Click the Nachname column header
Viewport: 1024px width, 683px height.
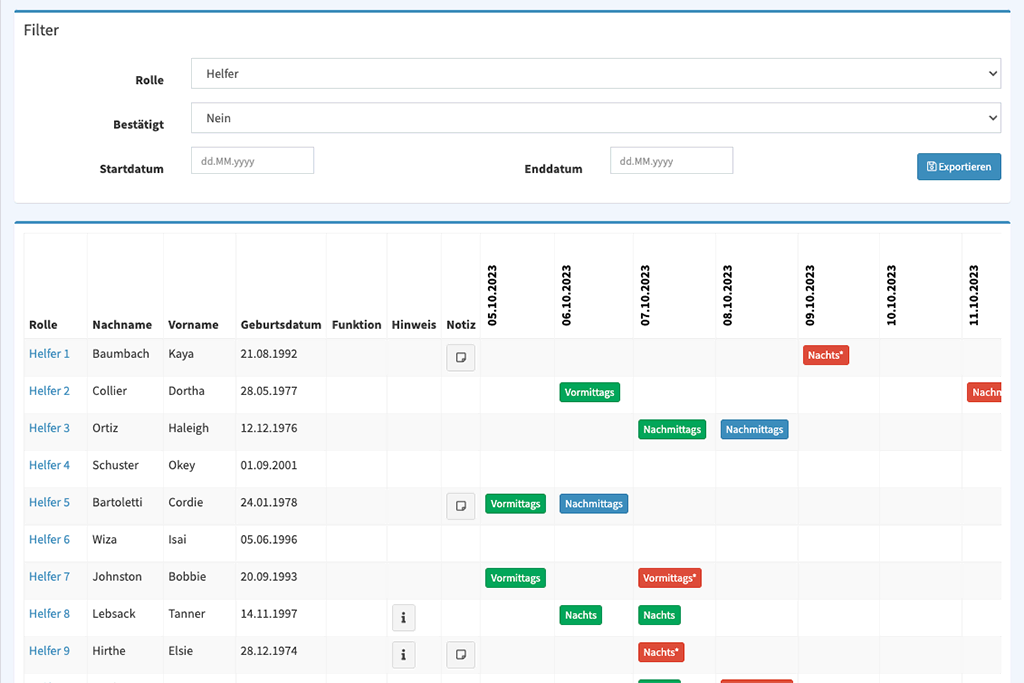[122, 325]
